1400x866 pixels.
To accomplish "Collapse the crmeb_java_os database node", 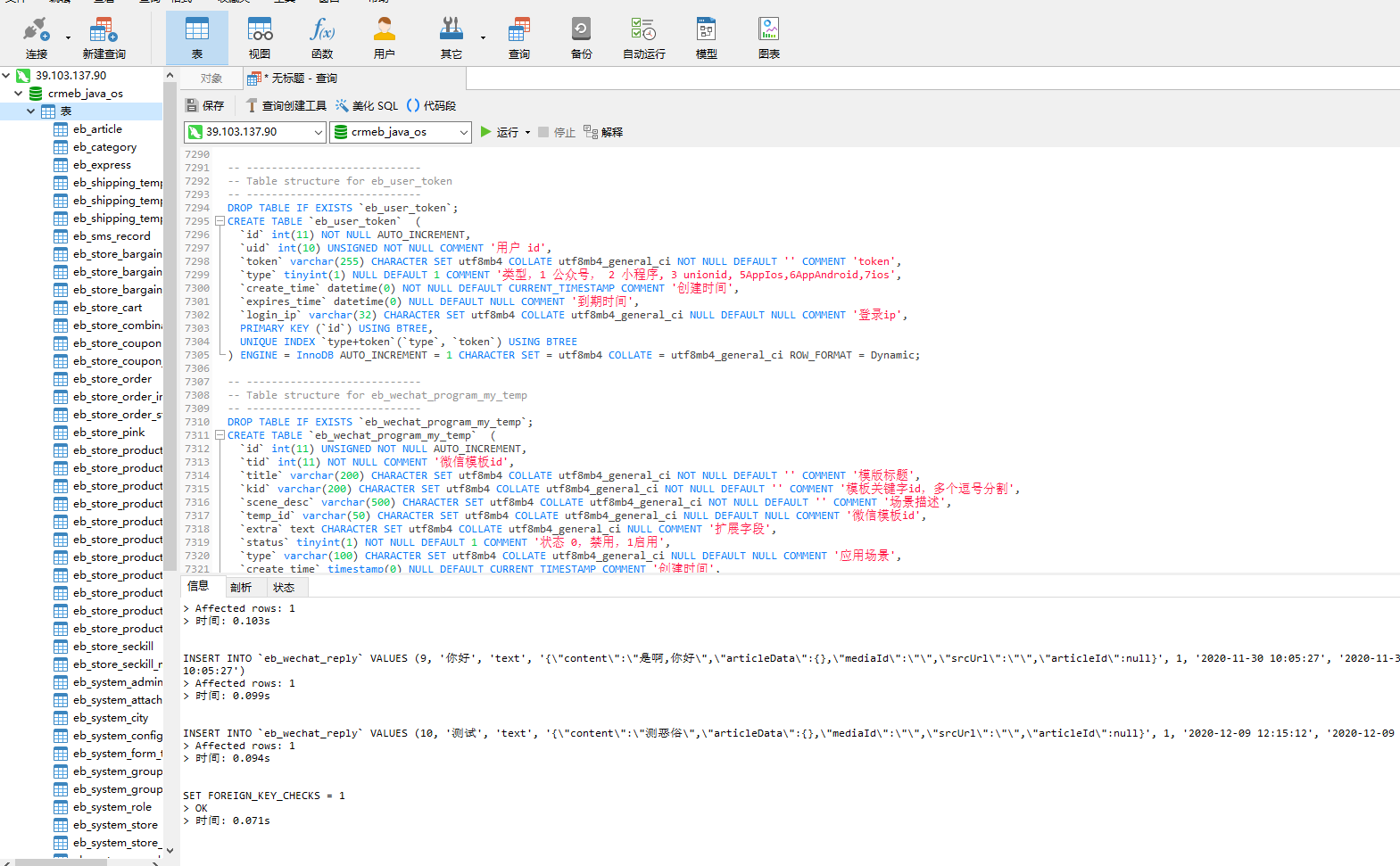I will point(18,94).
